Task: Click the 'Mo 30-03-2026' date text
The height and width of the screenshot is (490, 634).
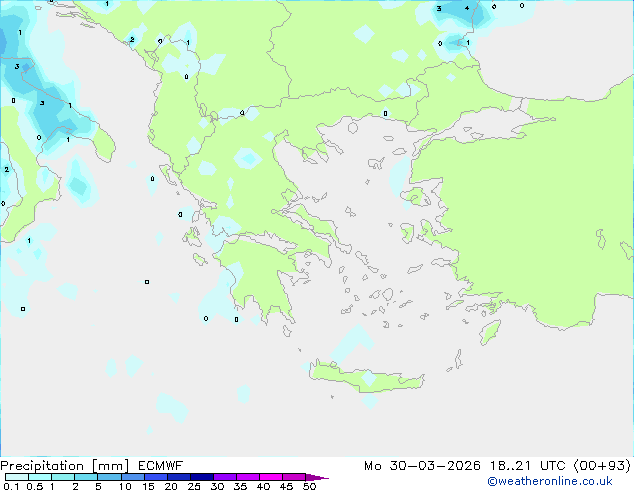Action: coord(422,466)
